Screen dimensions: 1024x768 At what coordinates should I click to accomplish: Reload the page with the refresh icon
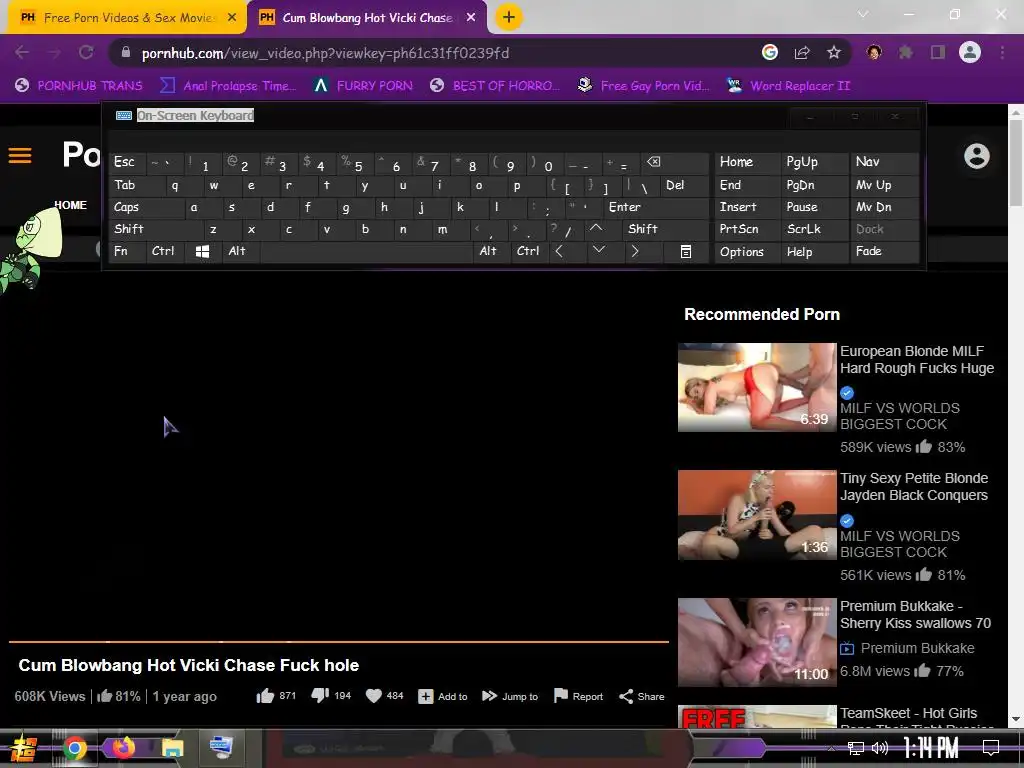pos(86,53)
